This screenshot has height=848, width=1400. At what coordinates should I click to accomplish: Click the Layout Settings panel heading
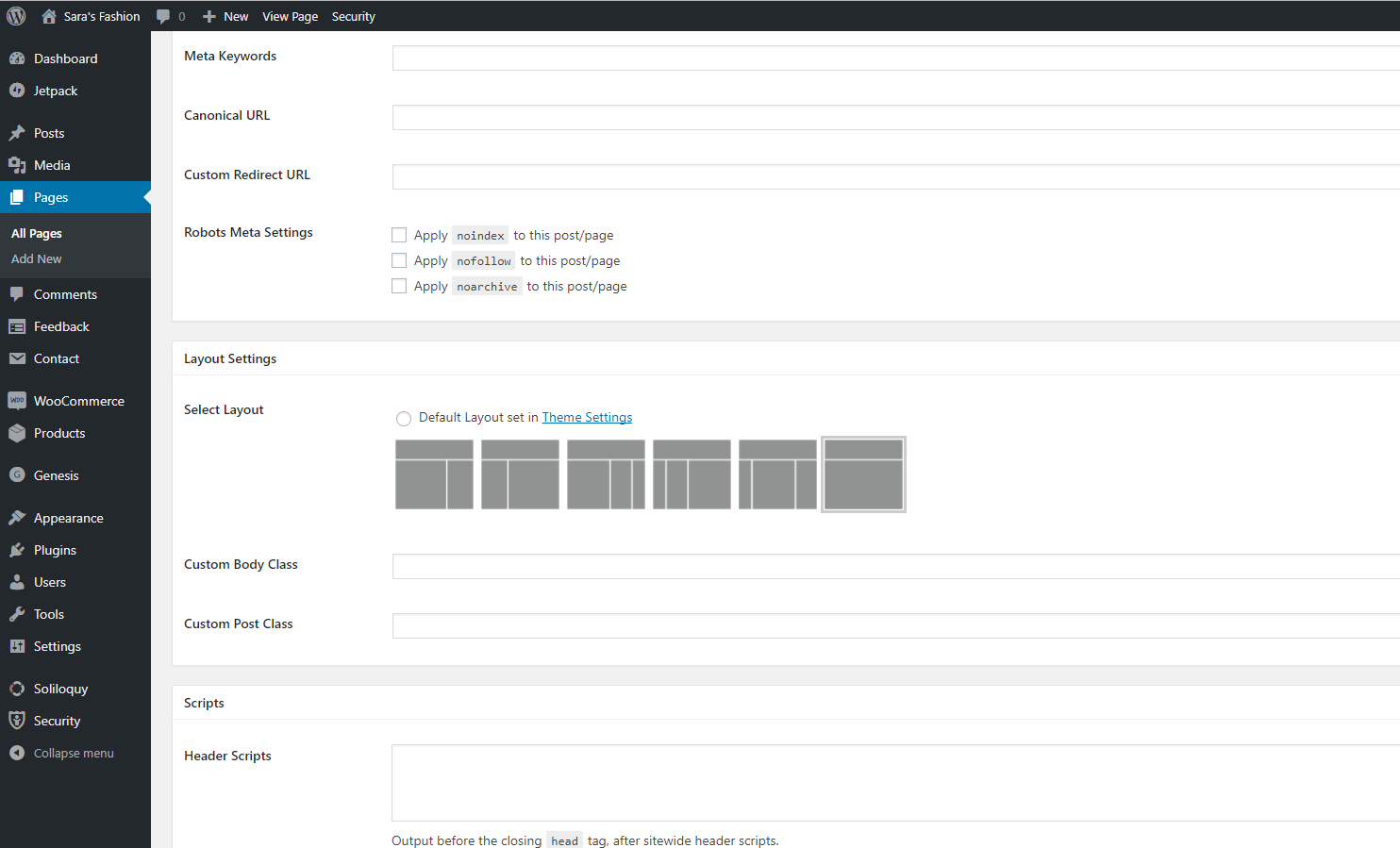(x=230, y=358)
